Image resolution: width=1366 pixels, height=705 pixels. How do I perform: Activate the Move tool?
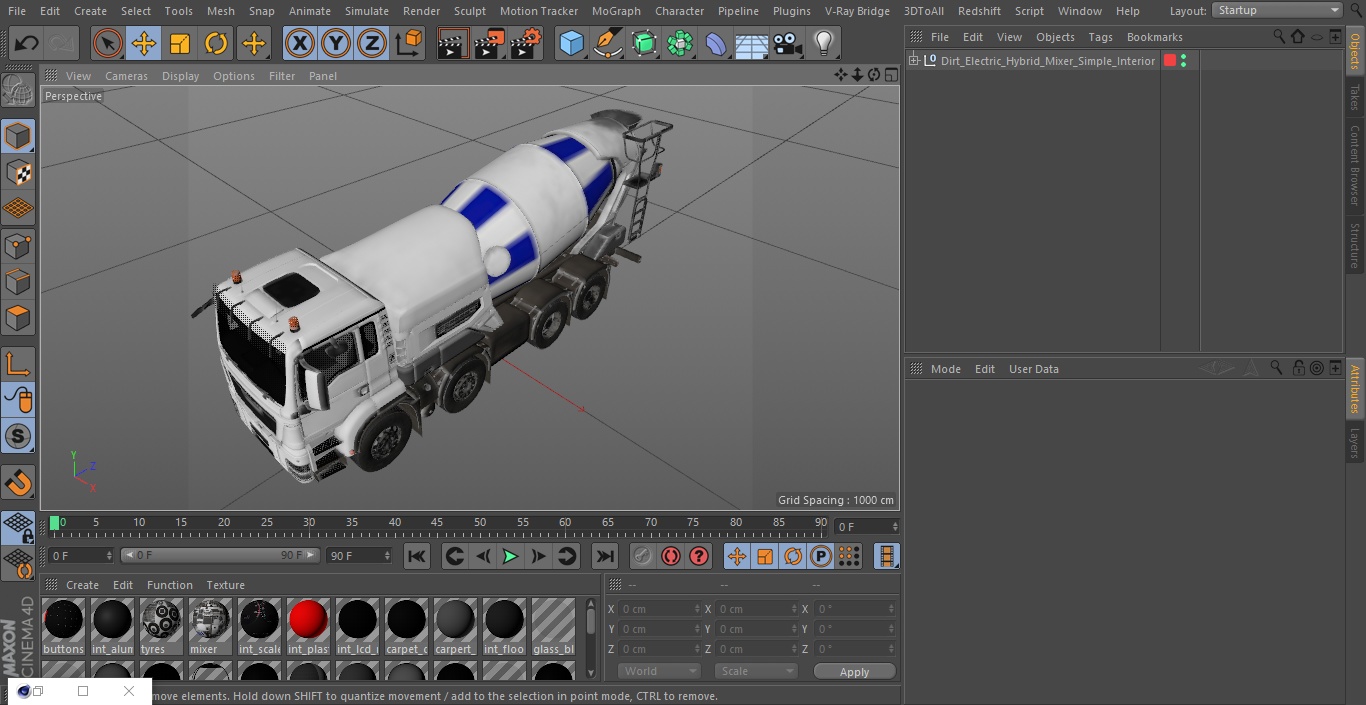pyautogui.click(x=144, y=43)
